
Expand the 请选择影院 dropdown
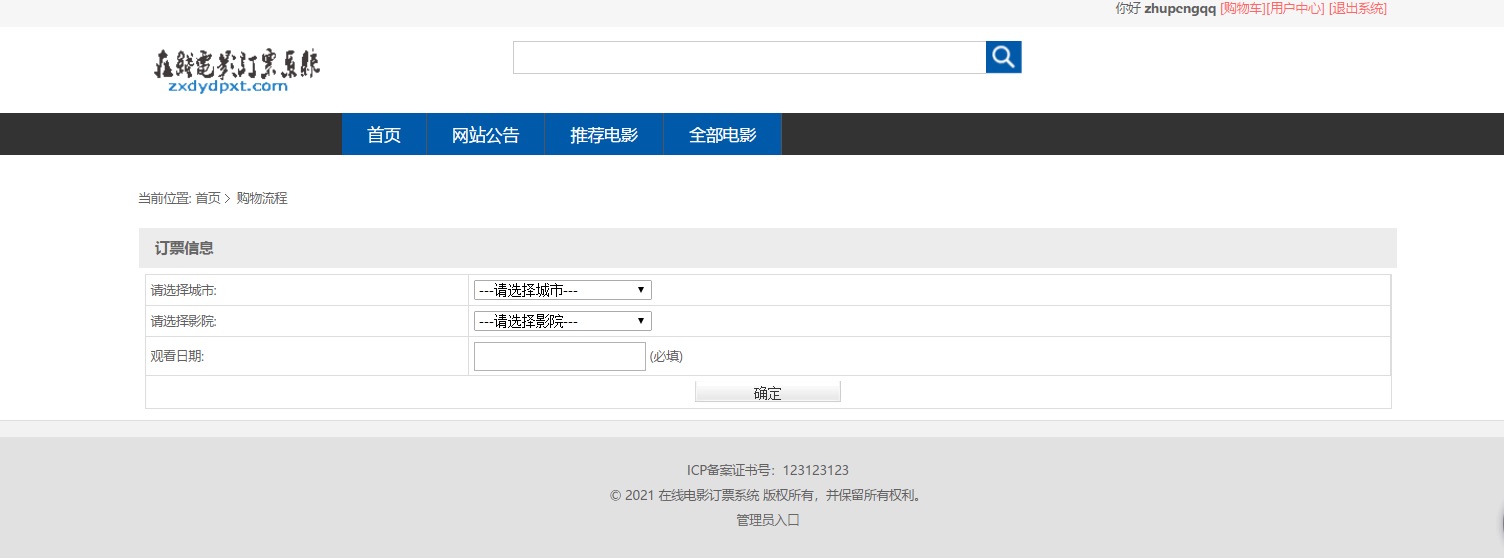(x=563, y=321)
